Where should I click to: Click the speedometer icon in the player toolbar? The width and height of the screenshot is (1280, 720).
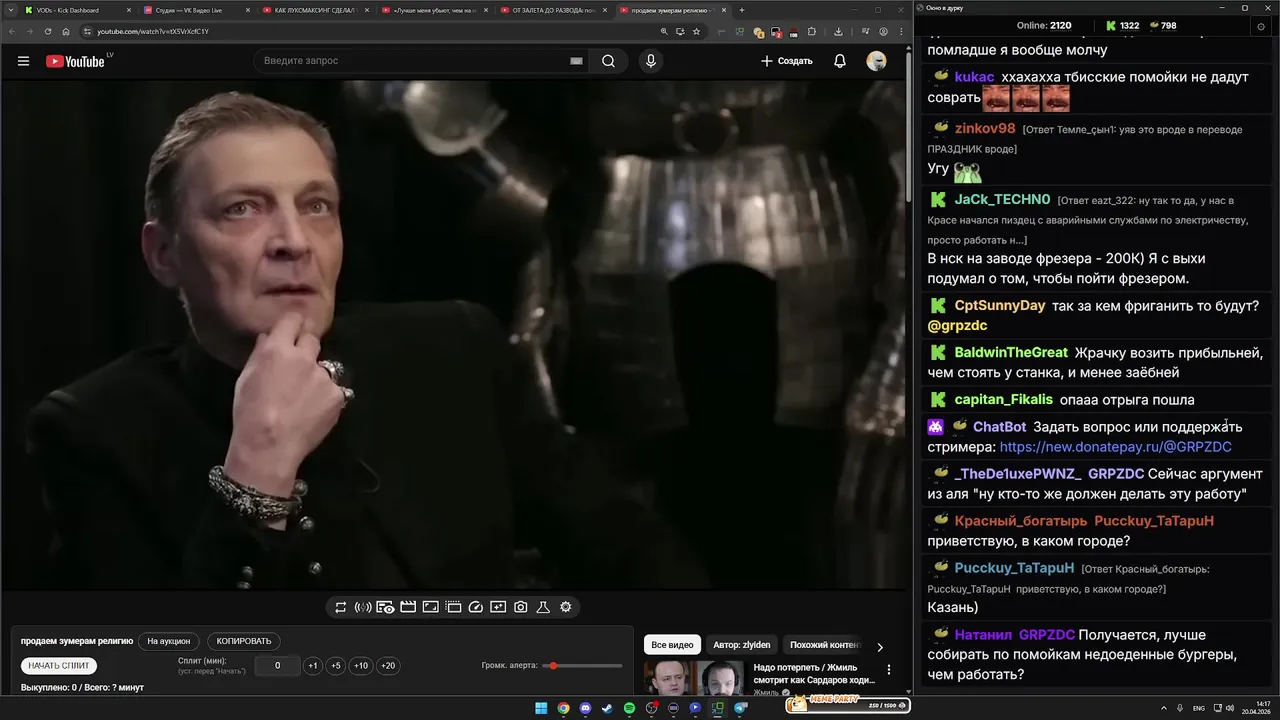click(x=476, y=607)
